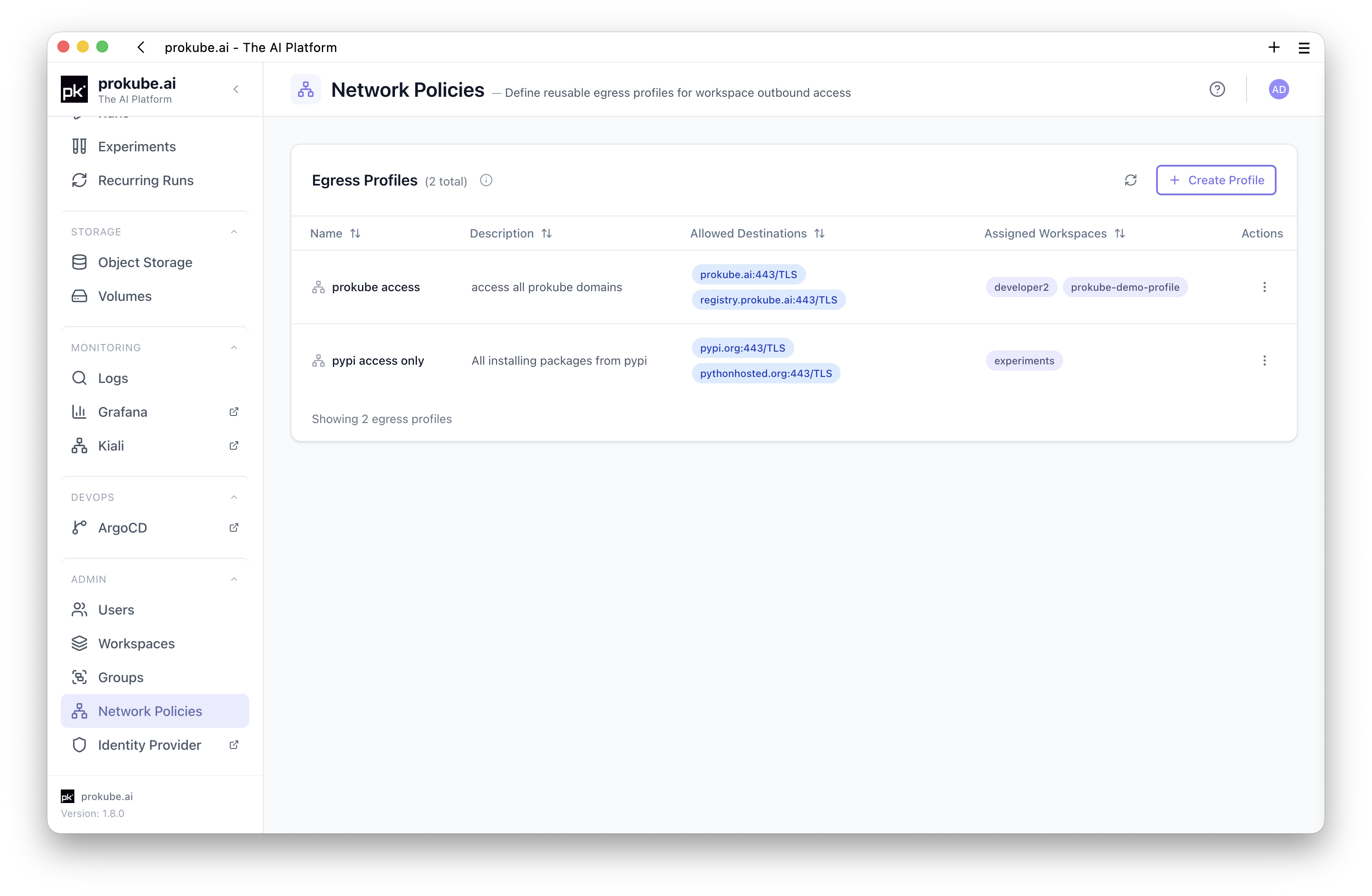The image size is (1372, 896).
Task: Click the registry.prokube.ai:443/TLS destination tag
Action: (768, 300)
